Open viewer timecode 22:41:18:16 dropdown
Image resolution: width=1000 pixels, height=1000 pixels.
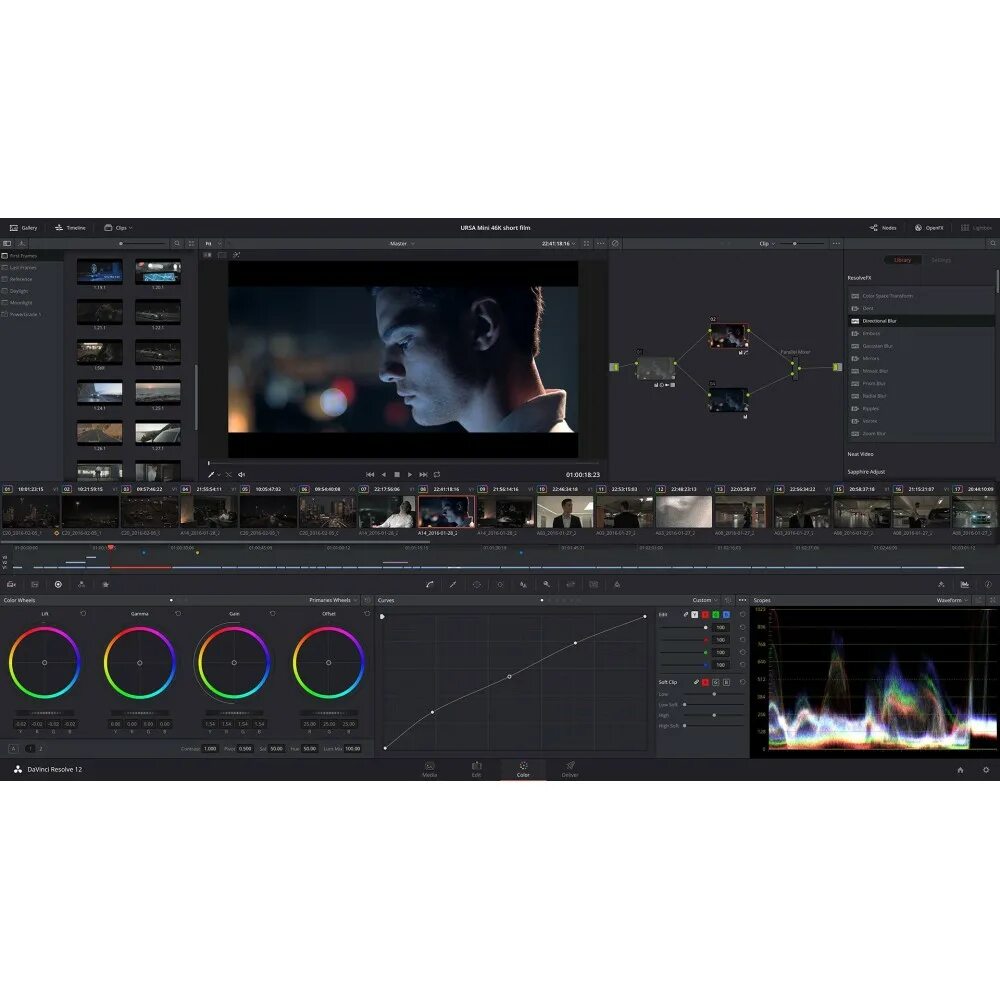pyautogui.click(x=559, y=244)
